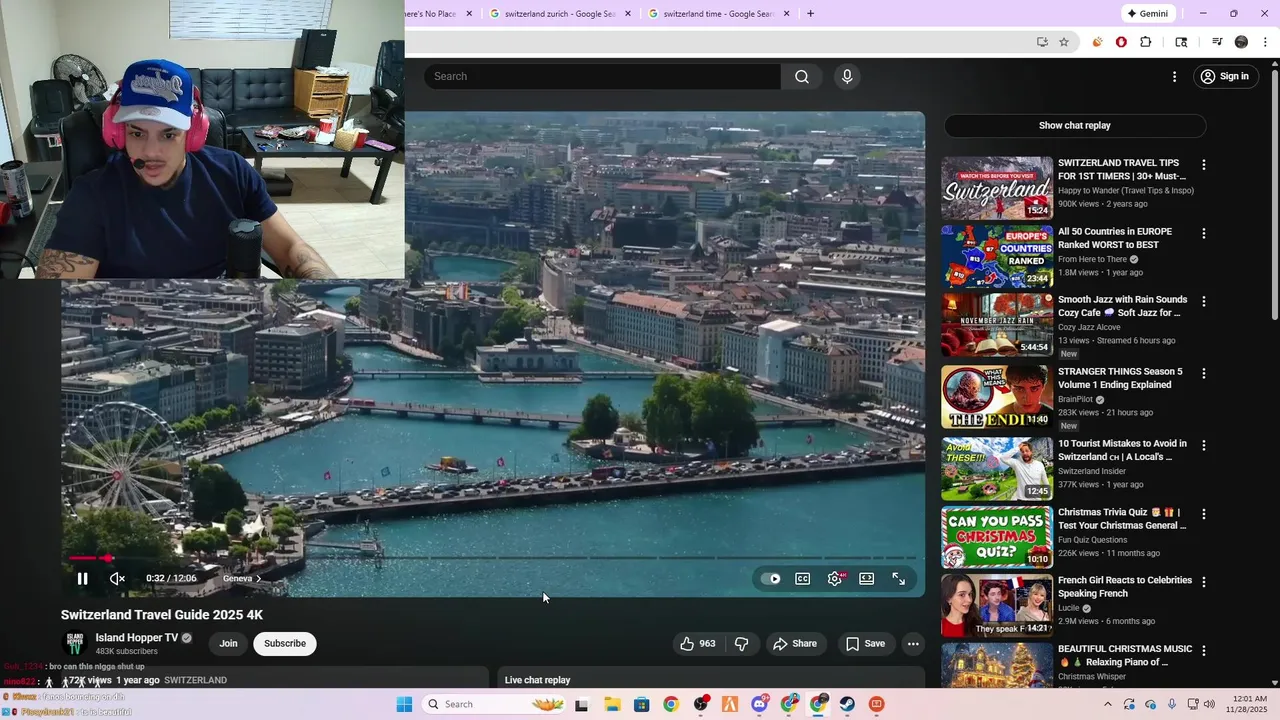Open Microsoft Store from taskbar
The image size is (1280, 720).
pyautogui.click(x=641, y=704)
